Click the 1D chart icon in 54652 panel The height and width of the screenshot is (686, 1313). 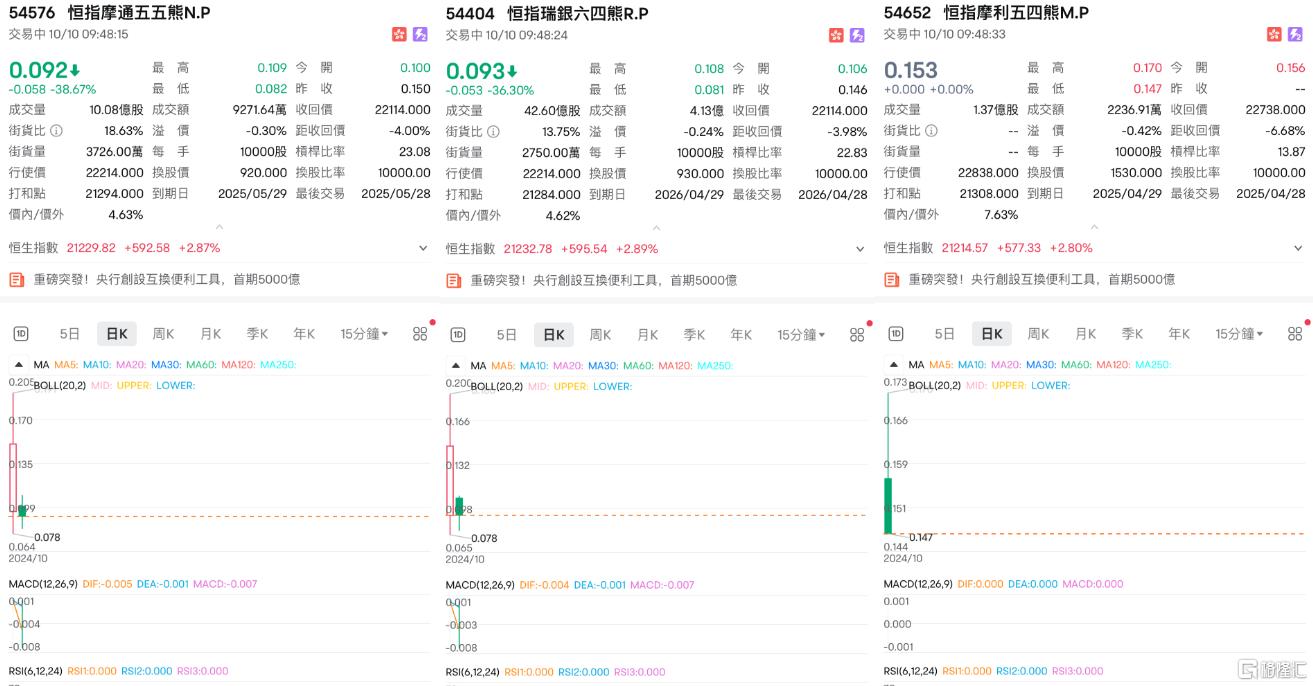pyautogui.click(x=895, y=333)
